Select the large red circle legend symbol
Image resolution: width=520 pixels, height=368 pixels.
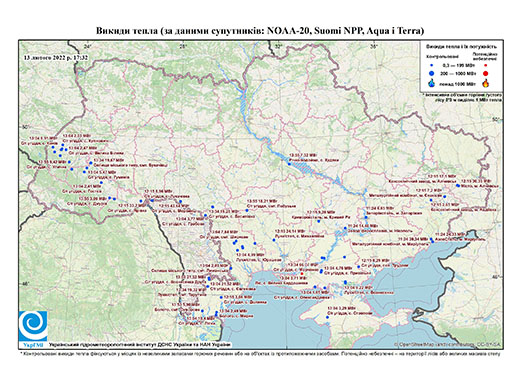(x=485, y=74)
